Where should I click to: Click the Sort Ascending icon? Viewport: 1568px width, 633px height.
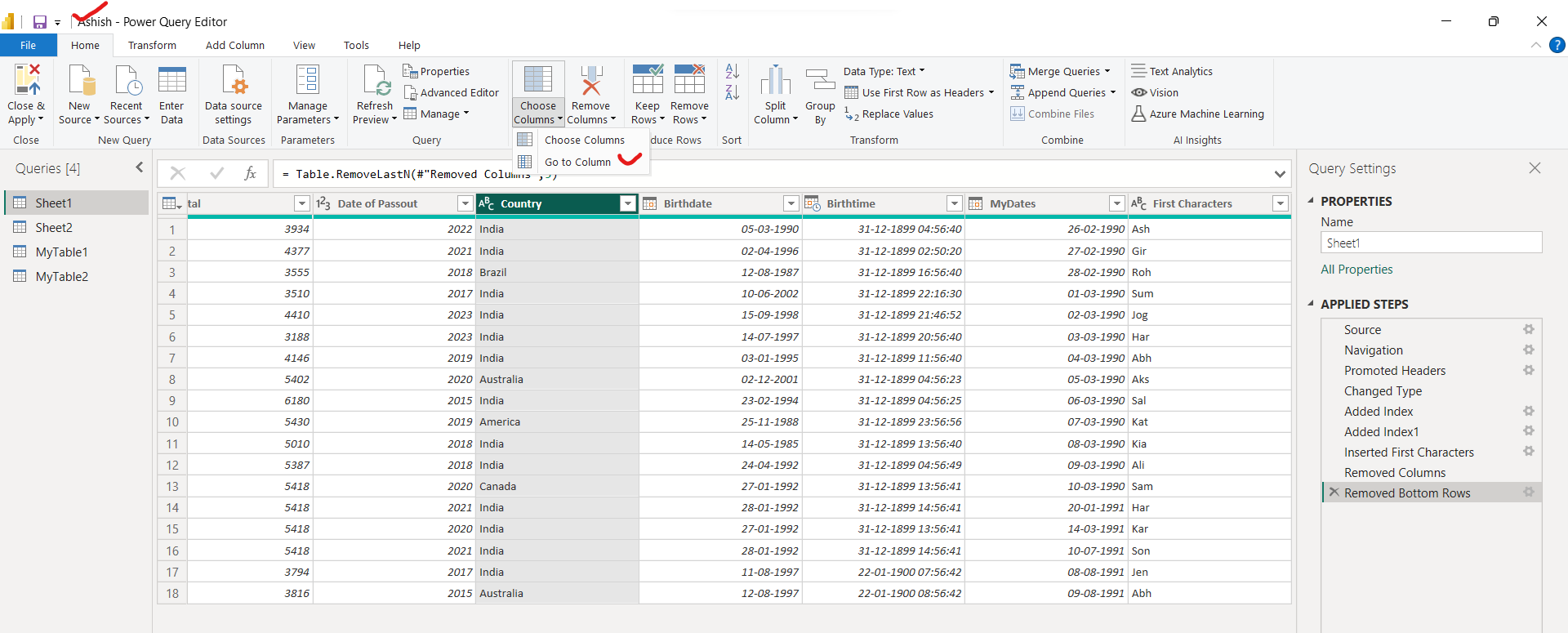coord(732,72)
